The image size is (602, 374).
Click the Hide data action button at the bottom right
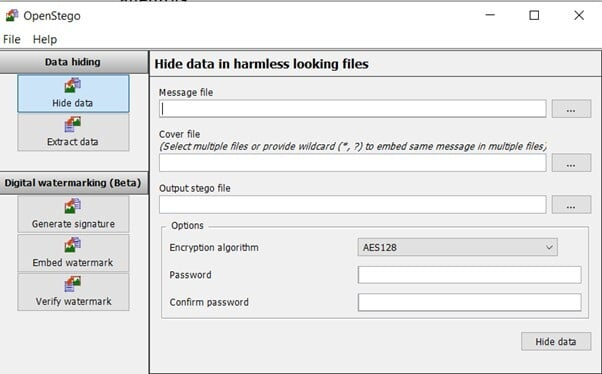pos(556,341)
